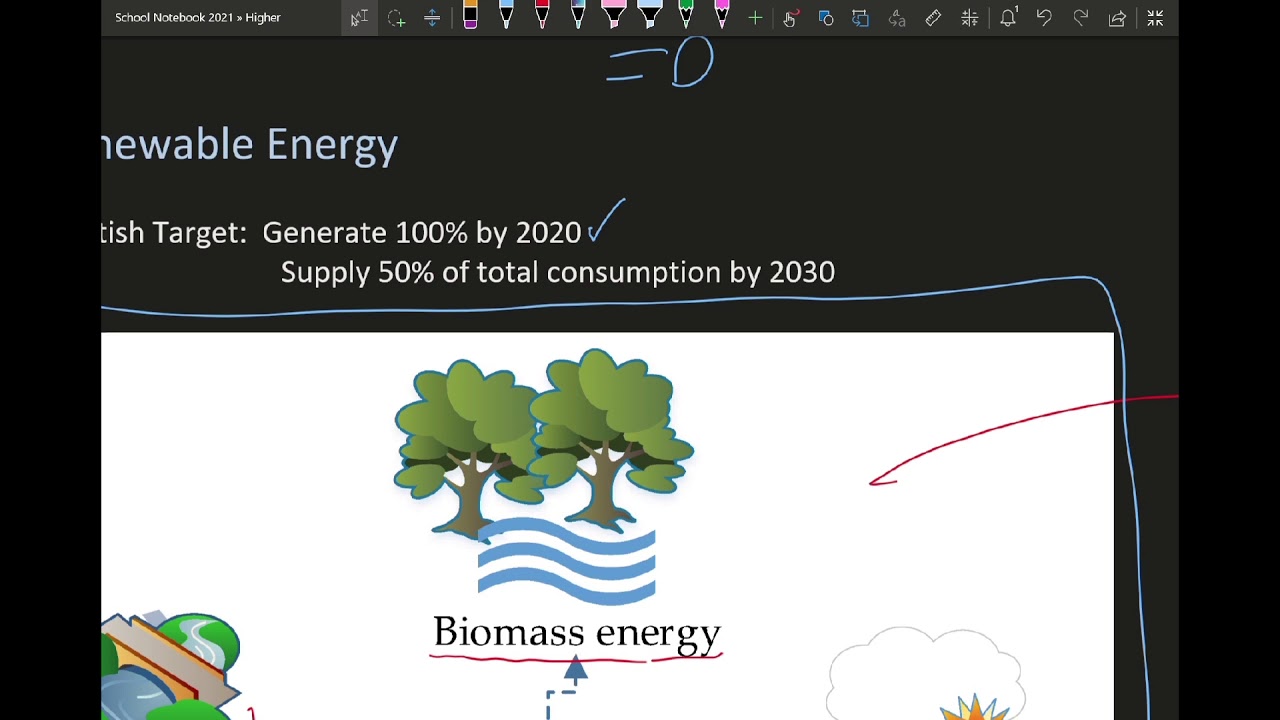This screenshot has height=720, width=1280.
Task: Click the Ink to Text icon
Action: coord(897,18)
